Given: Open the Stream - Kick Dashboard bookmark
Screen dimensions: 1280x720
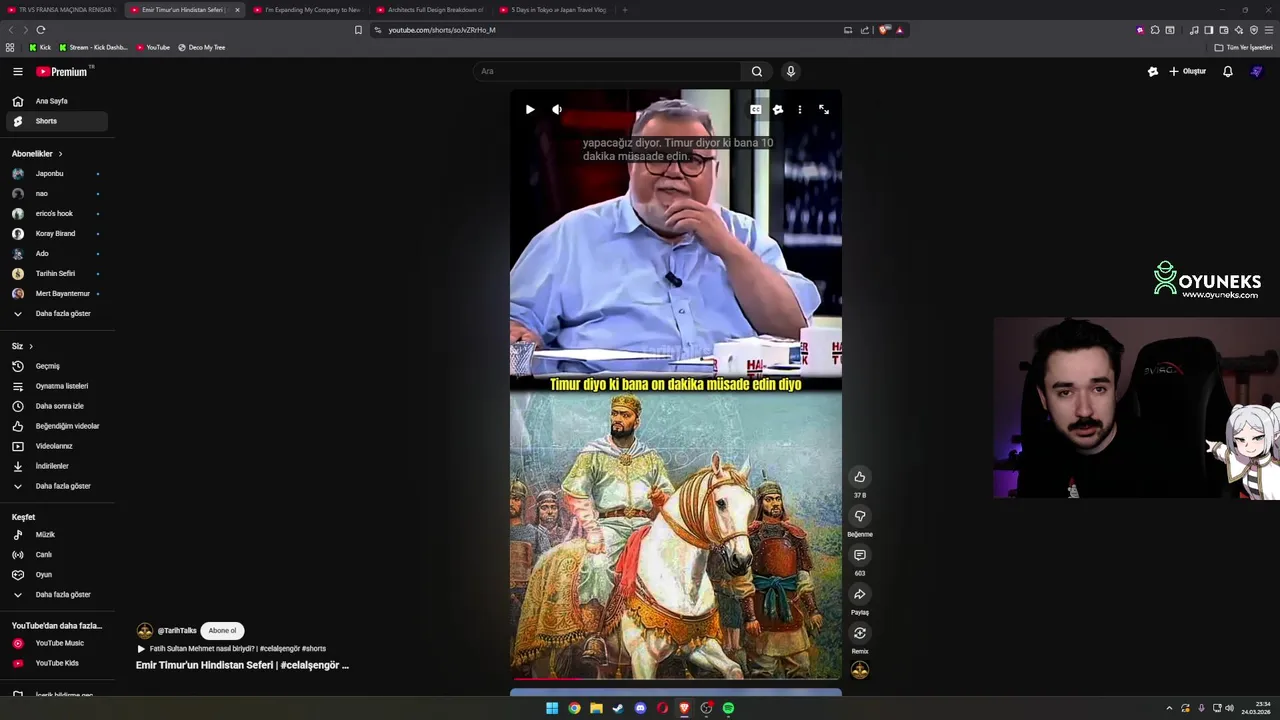Looking at the screenshot, I should coord(94,47).
